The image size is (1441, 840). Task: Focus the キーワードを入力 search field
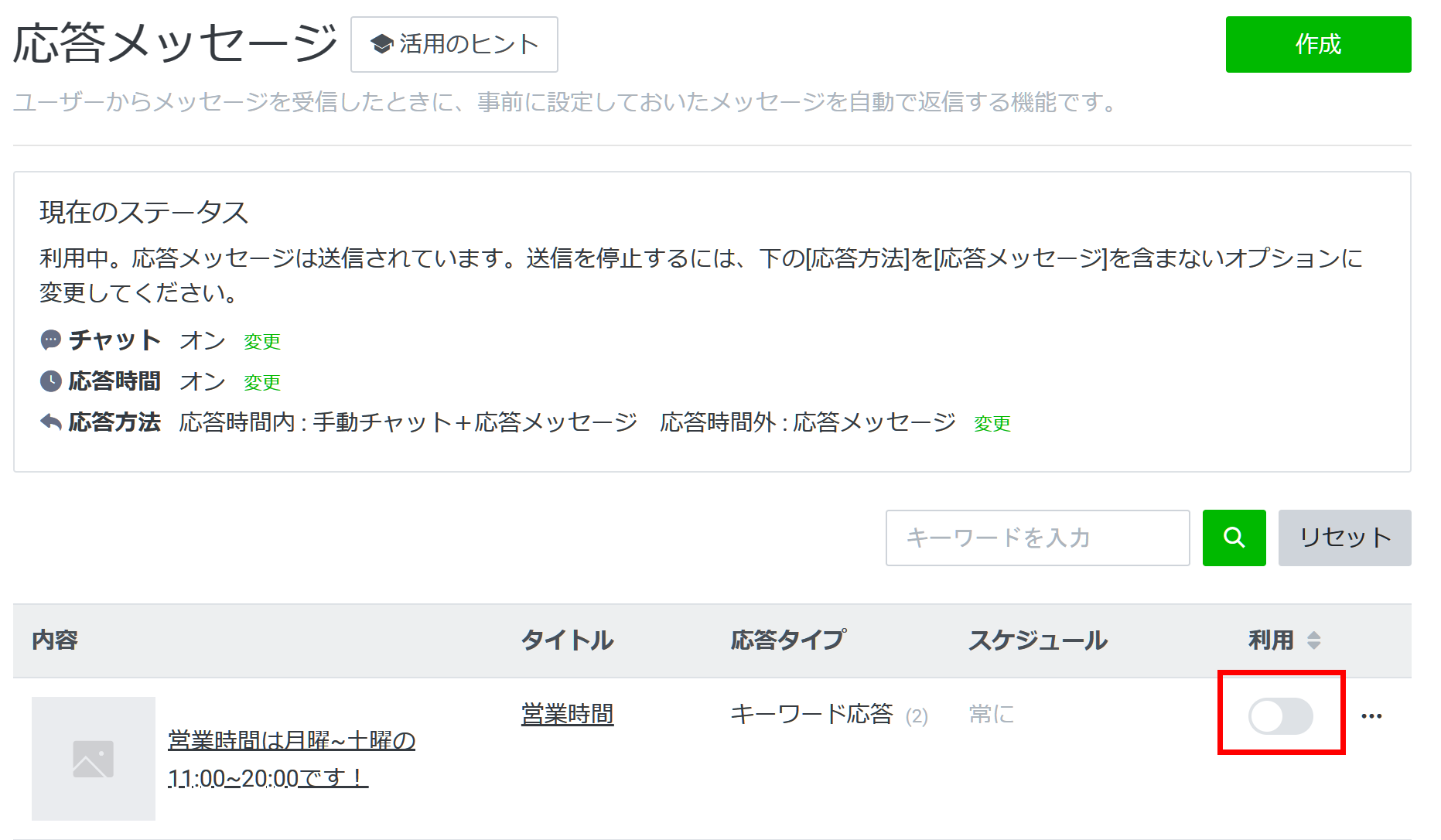1036,538
